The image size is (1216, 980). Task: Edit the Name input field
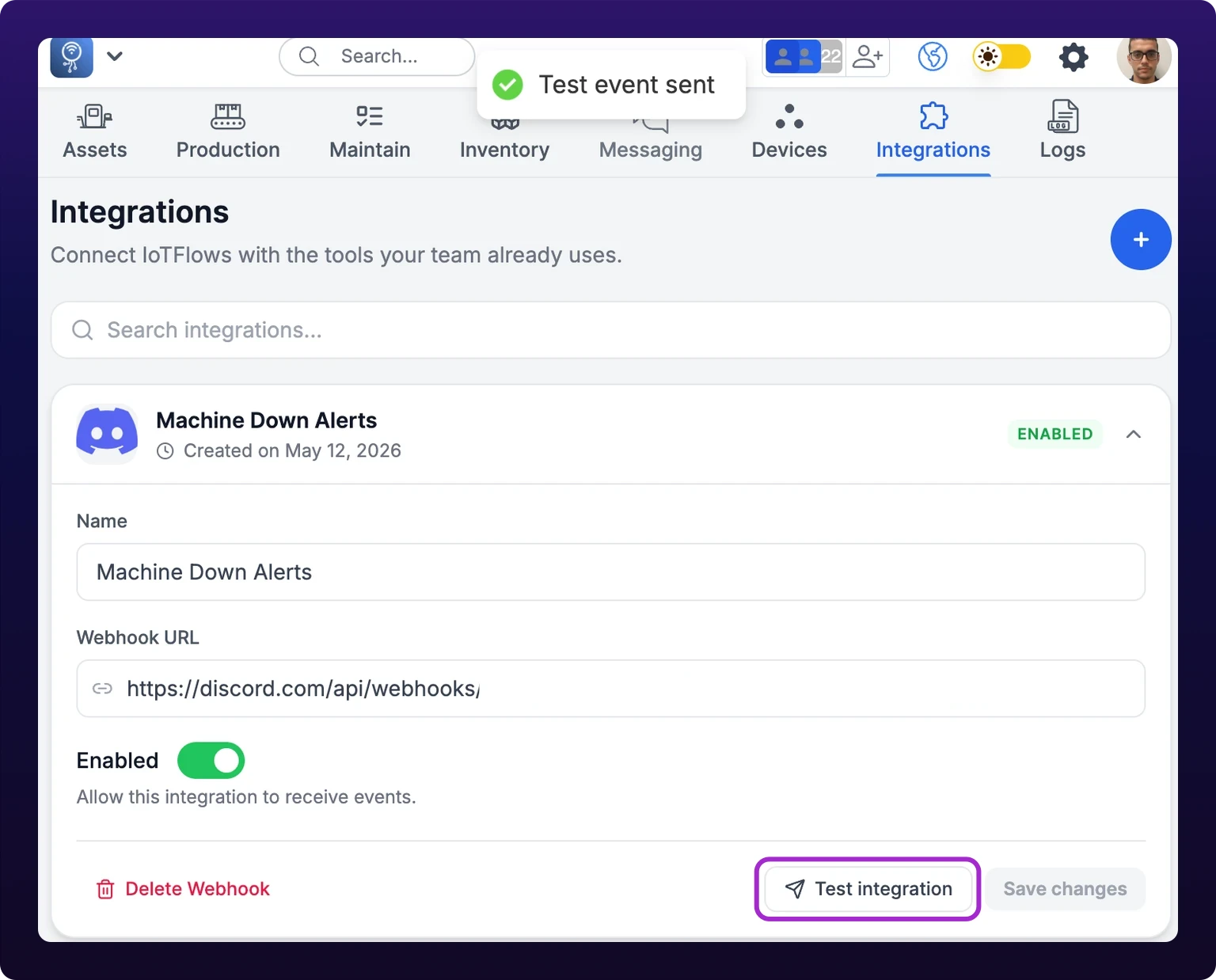point(610,572)
